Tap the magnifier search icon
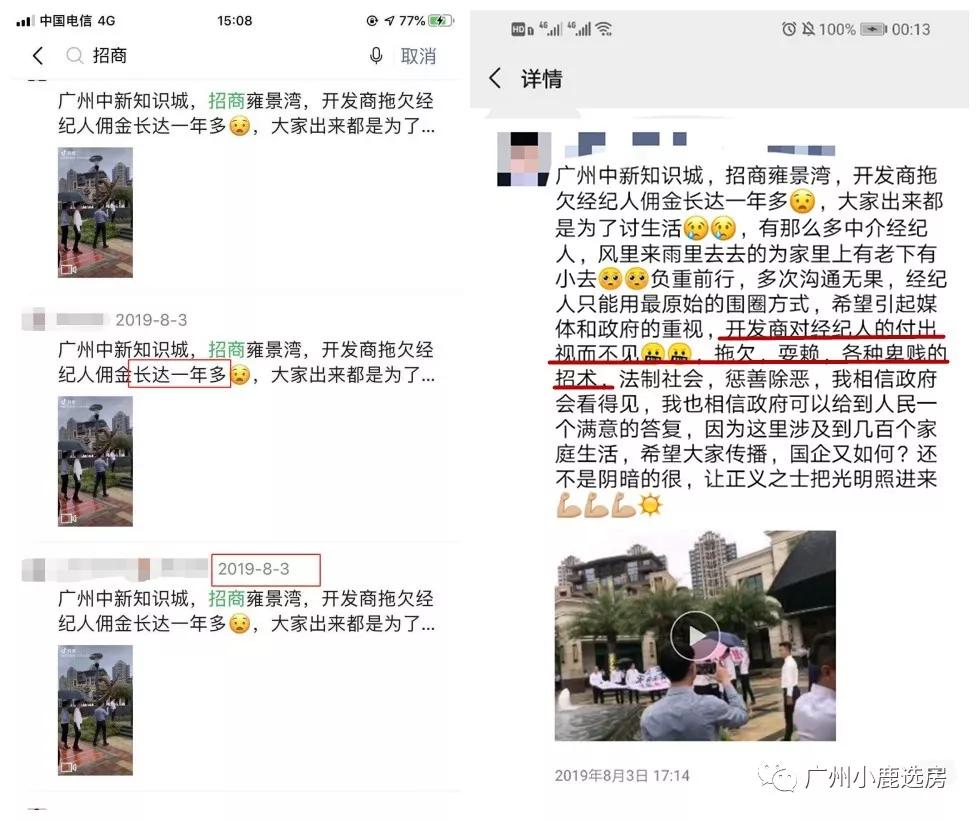 click(75, 56)
